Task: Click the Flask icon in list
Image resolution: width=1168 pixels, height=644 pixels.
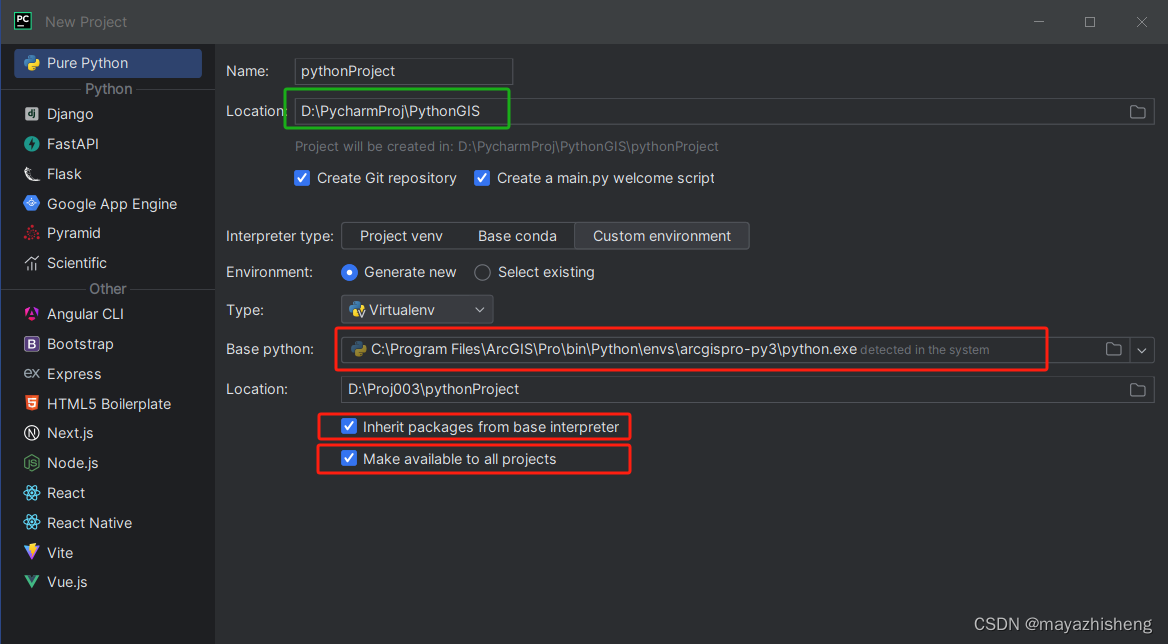Action: [31, 173]
